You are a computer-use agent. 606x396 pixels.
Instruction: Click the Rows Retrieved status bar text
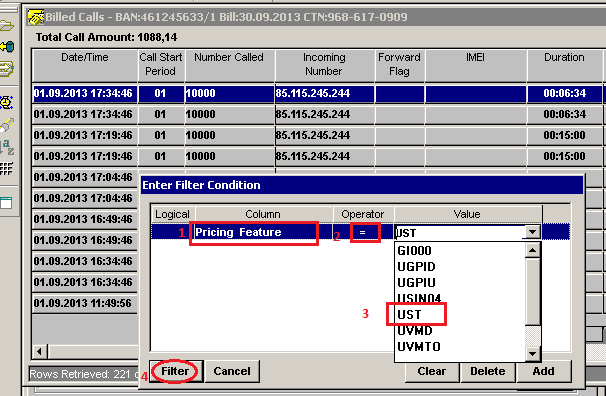click(84, 374)
